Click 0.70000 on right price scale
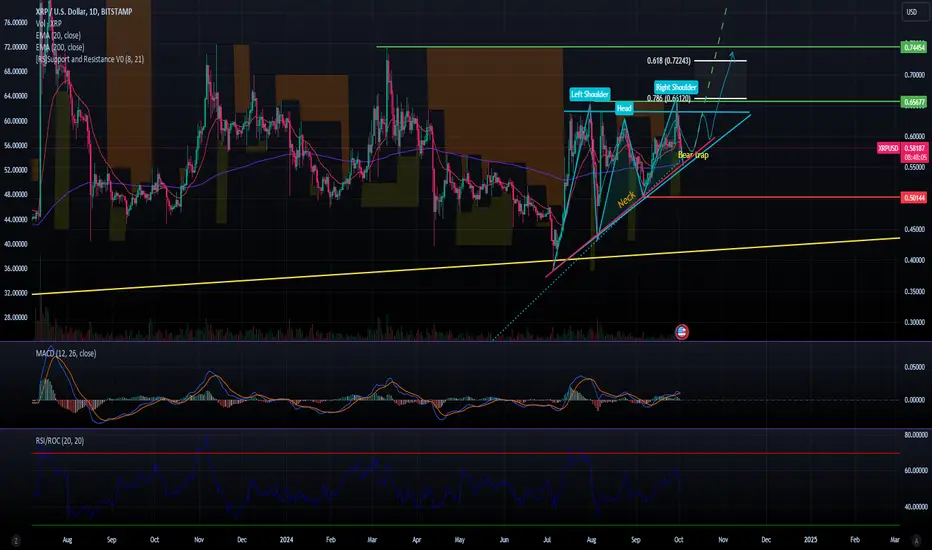932x550 pixels. (x=914, y=75)
